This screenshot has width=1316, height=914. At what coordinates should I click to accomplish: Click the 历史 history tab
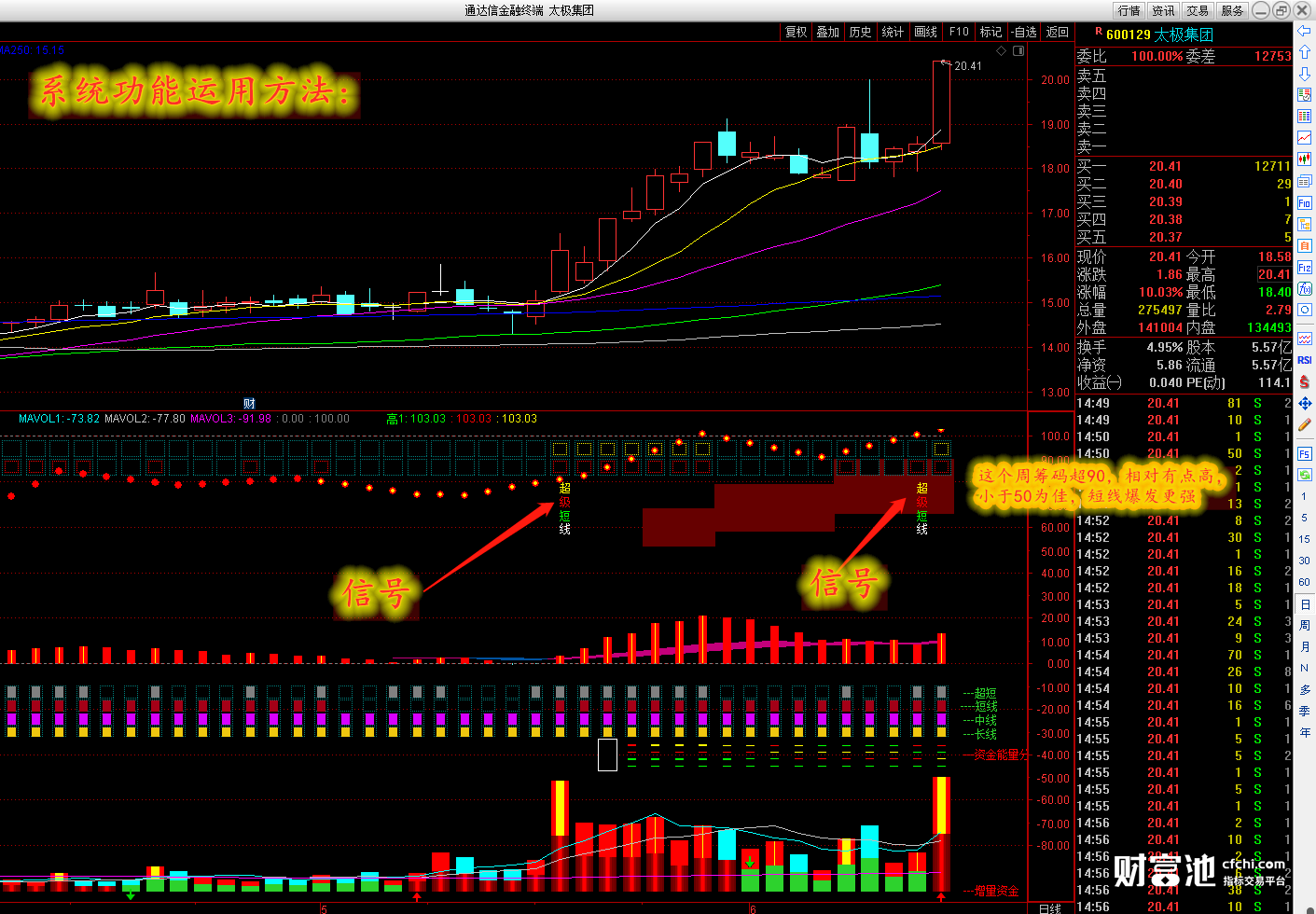click(x=861, y=32)
